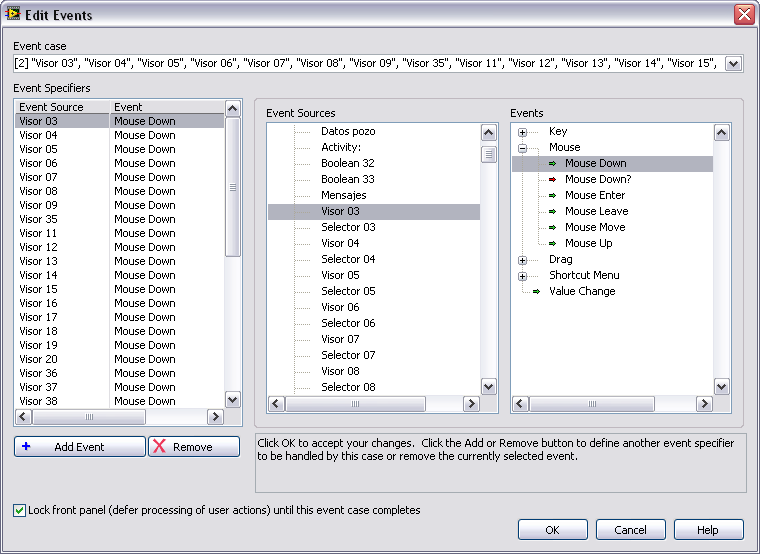Expand the Drag events group
760x554 pixels.
pyautogui.click(x=522, y=260)
